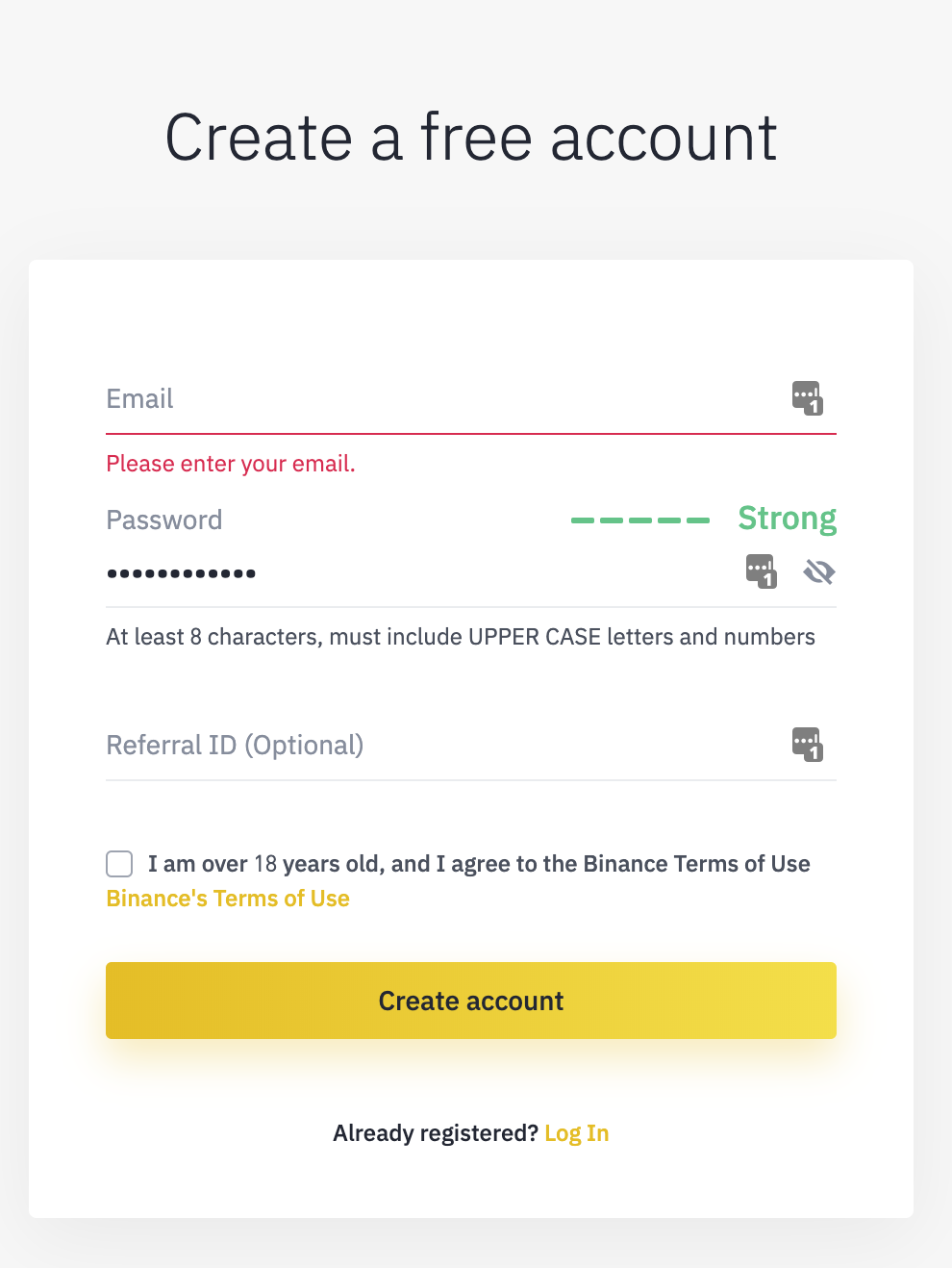
Task: Click the "Password" field label
Action: point(164,520)
